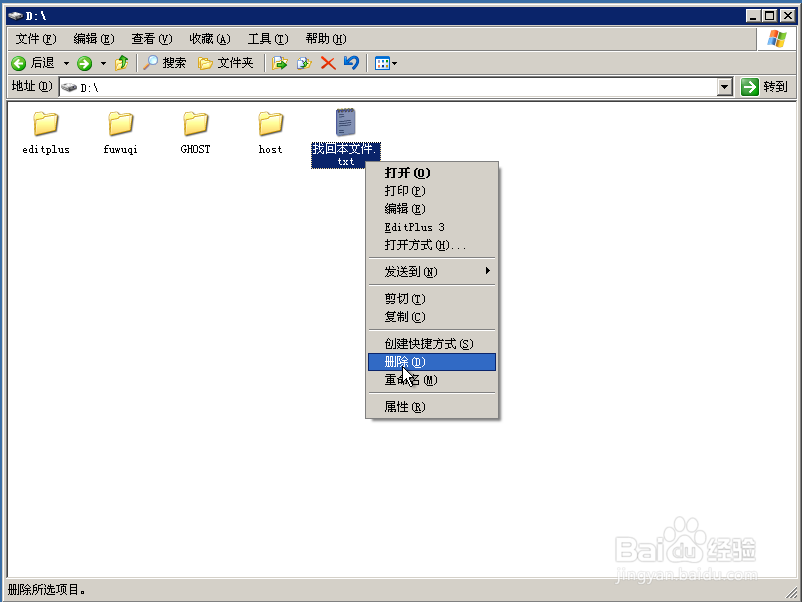This screenshot has height=602, width=802.
Task: Expand 发送到(N) submenu
Action: (432, 272)
